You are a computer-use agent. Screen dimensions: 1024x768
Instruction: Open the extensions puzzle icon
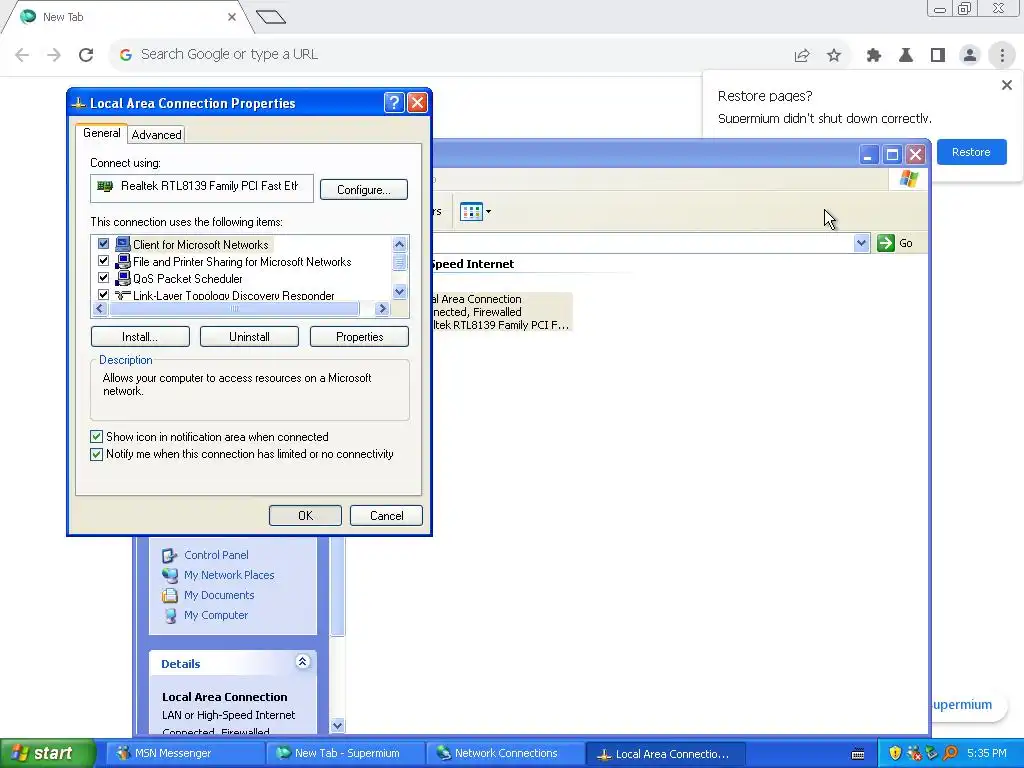[x=874, y=56]
